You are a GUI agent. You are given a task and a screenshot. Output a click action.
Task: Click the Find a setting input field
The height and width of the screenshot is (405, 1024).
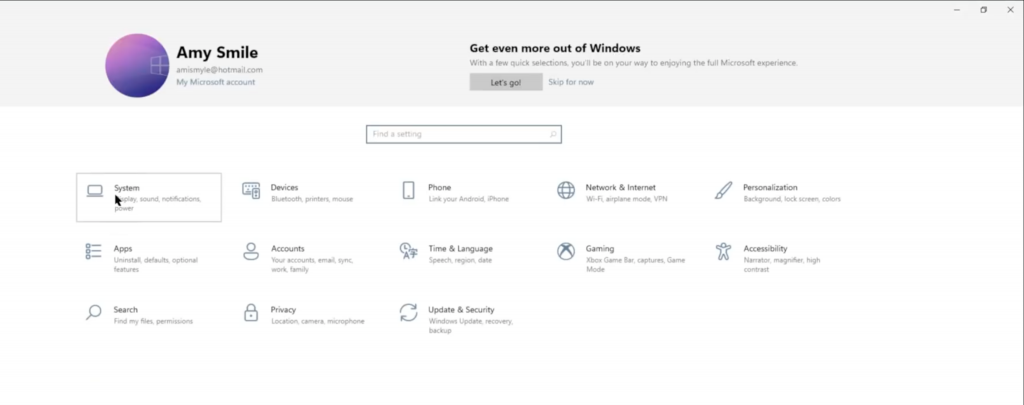[464, 135]
